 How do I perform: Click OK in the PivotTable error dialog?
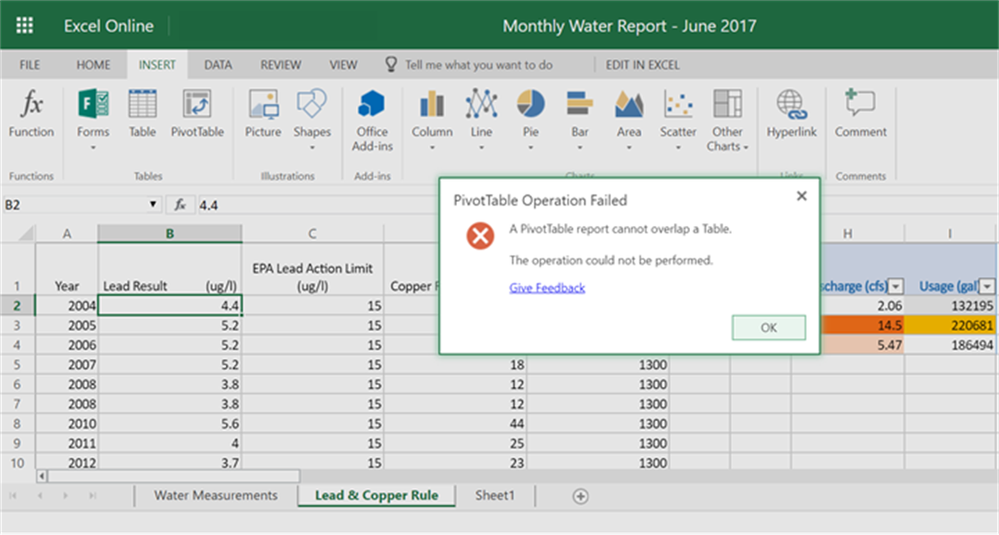click(768, 327)
